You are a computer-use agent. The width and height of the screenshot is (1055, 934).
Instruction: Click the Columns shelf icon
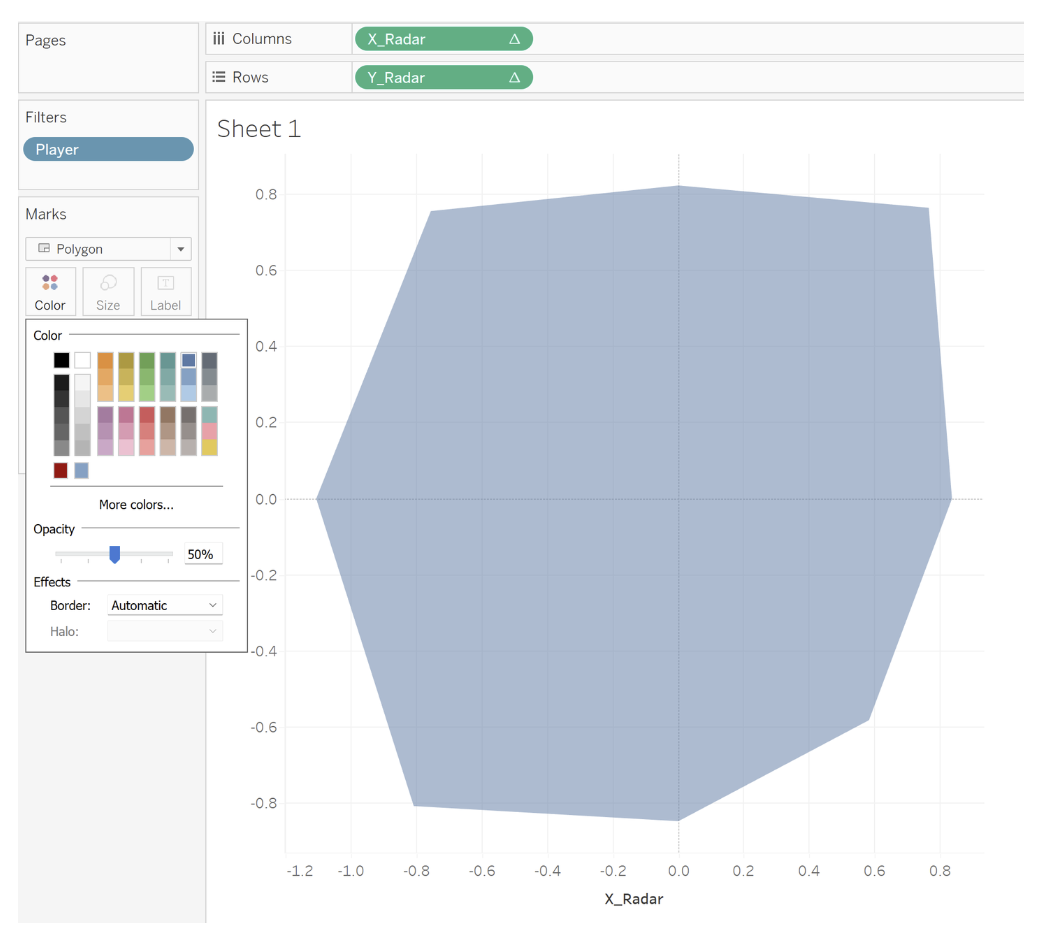point(219,39)
